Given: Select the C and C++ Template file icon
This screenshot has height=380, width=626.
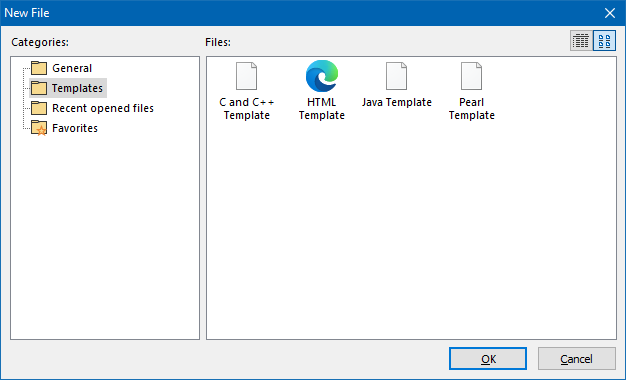Looking at the screenshot, I should click(x=246, y=76).
